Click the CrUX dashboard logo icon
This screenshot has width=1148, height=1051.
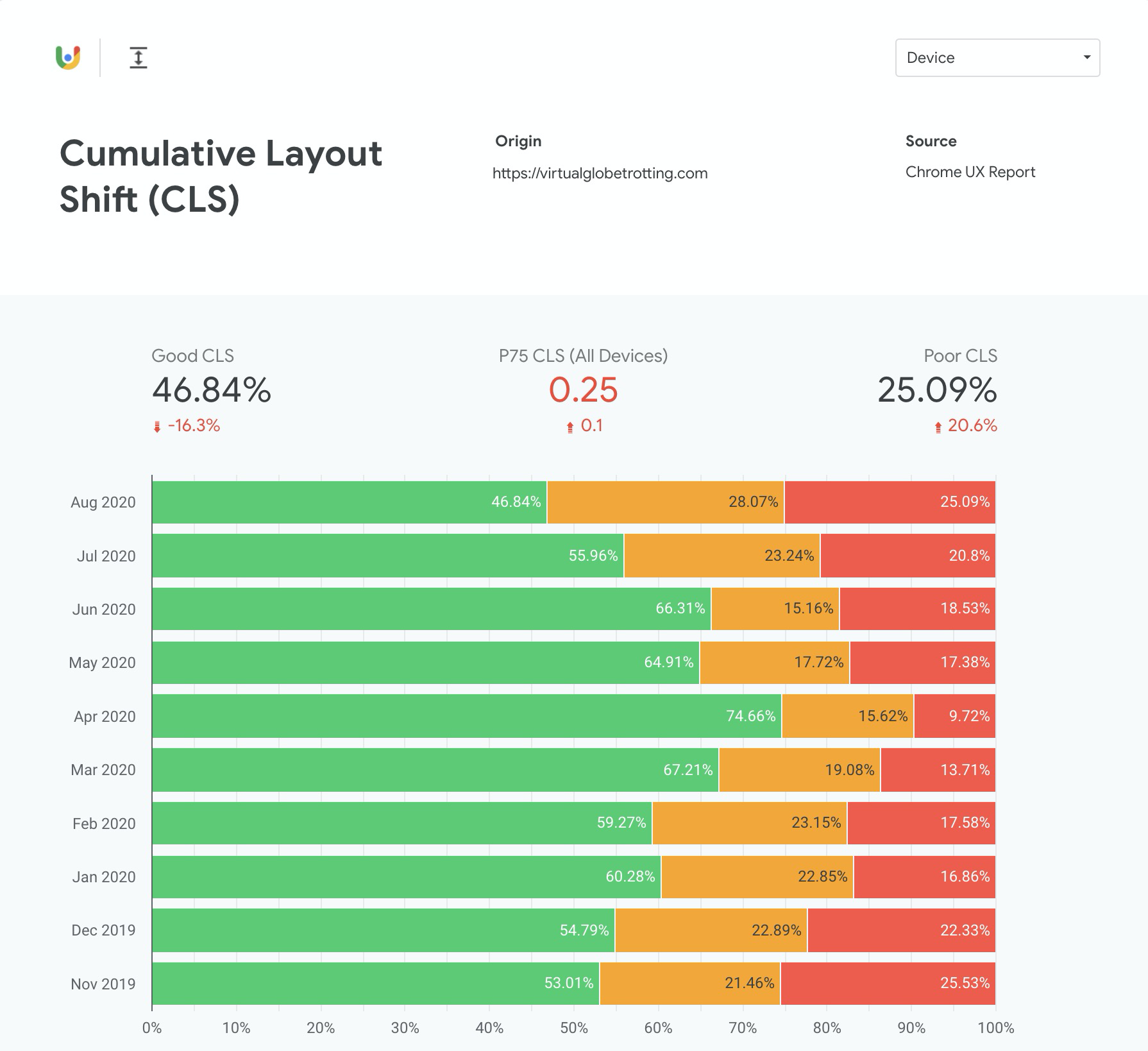pos(68,58)
